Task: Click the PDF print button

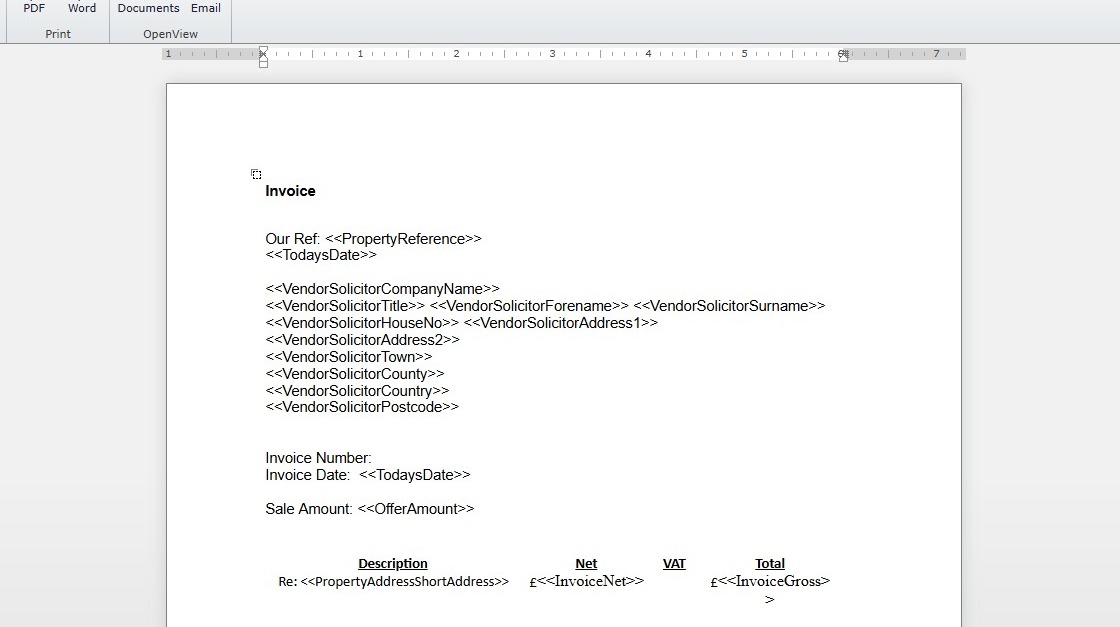Action: pyautogui.click(x=34, y=9)
